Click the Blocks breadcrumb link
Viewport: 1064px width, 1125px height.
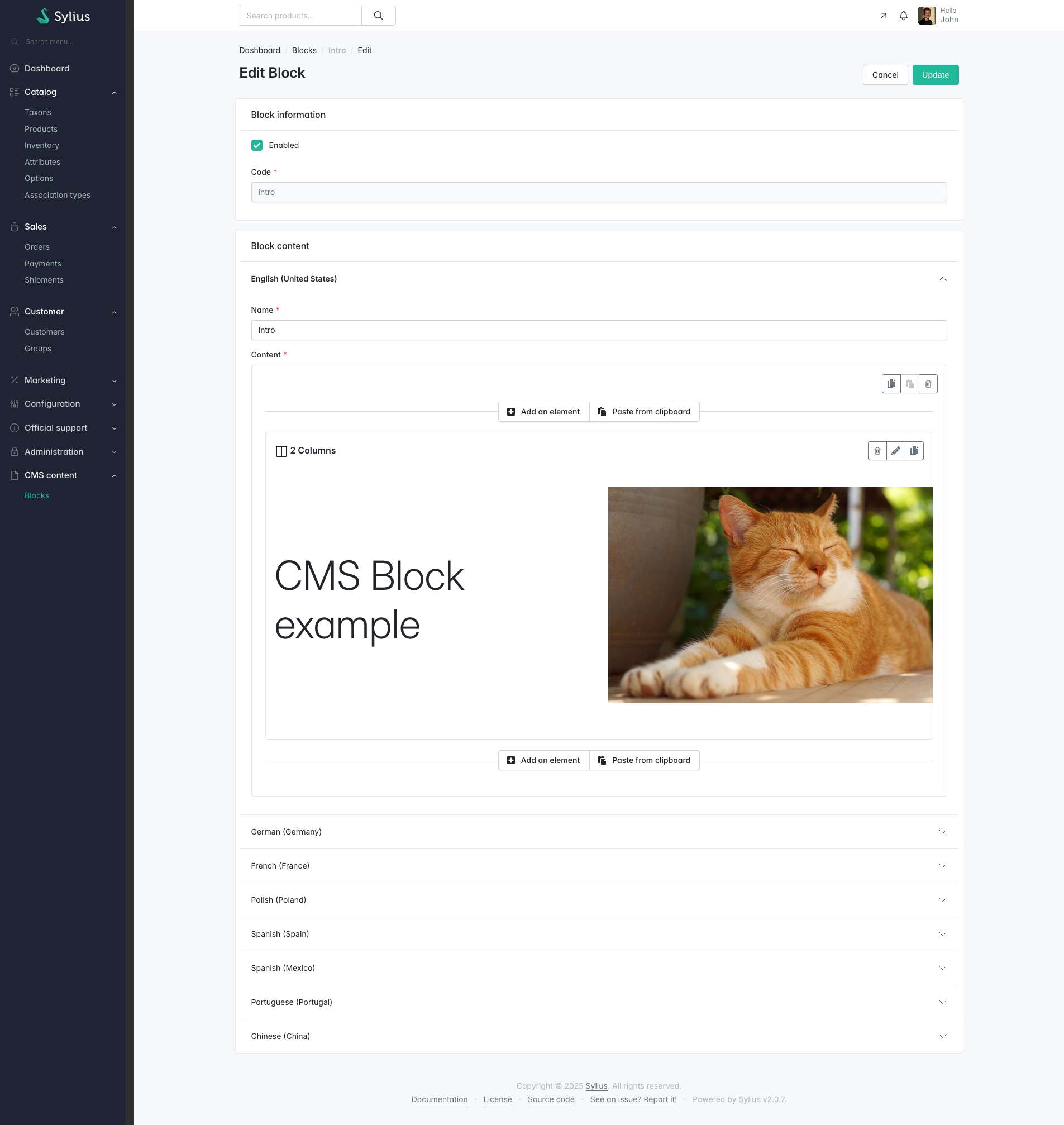tap(304, 50)
